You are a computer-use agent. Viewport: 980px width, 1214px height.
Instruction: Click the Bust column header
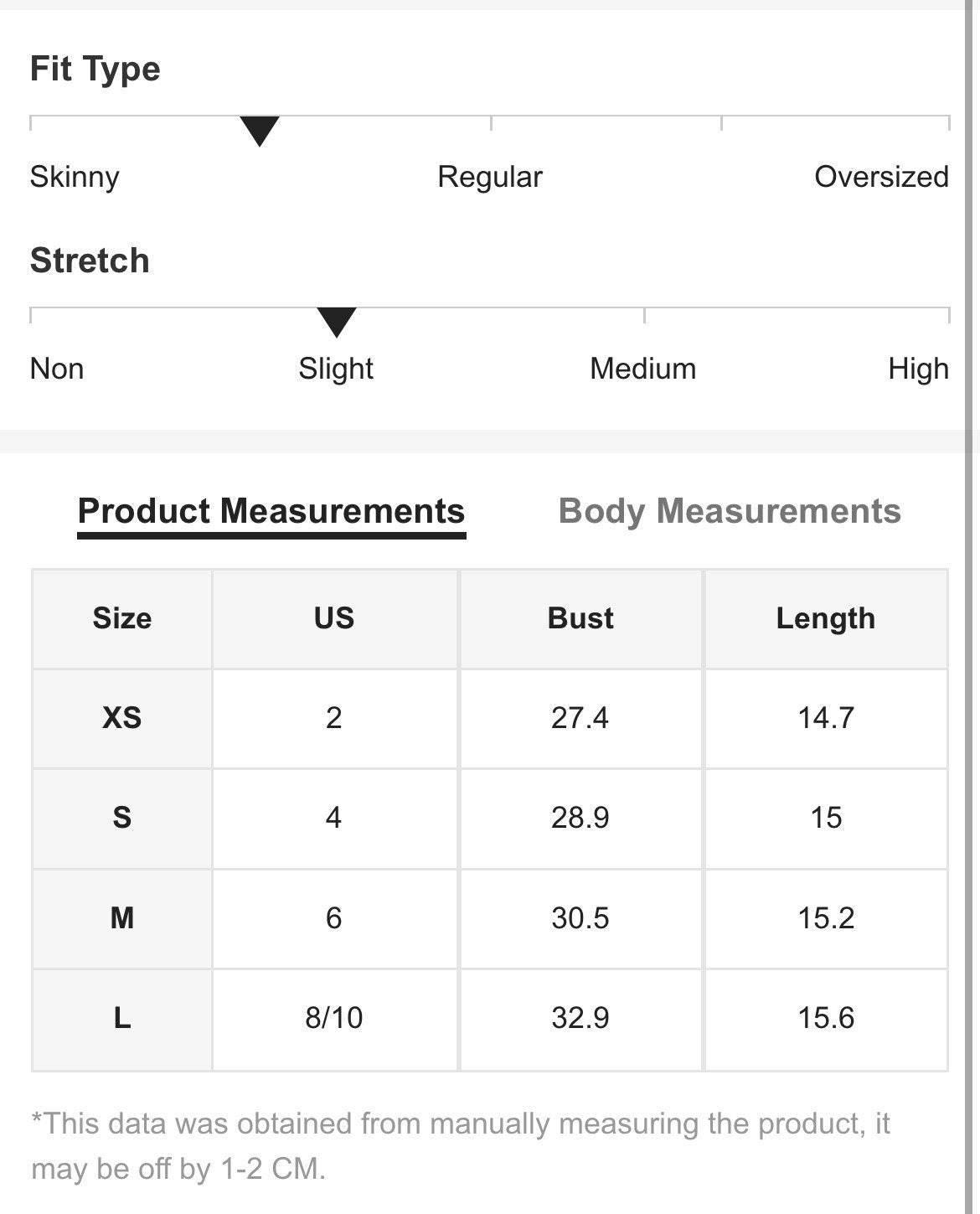[580, 618]
